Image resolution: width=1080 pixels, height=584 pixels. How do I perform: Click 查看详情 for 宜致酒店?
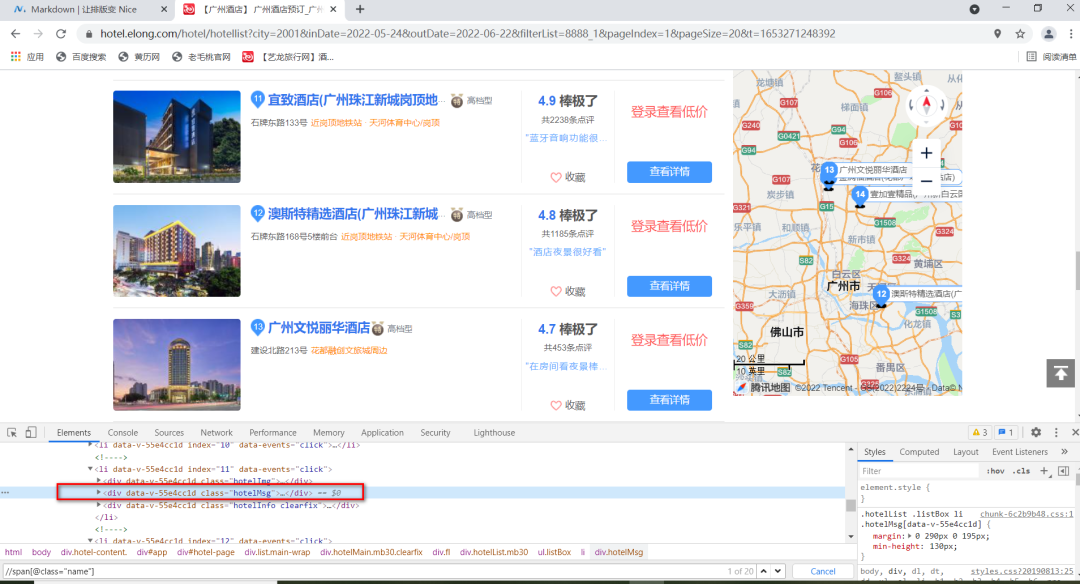(x=669, y=172)
